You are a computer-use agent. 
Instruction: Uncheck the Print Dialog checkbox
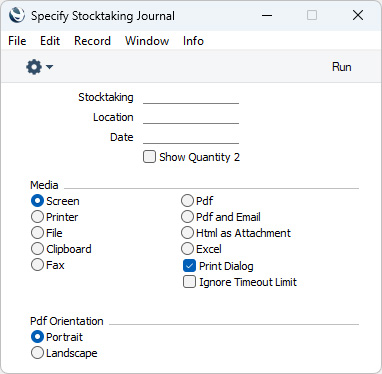[189, 266]
